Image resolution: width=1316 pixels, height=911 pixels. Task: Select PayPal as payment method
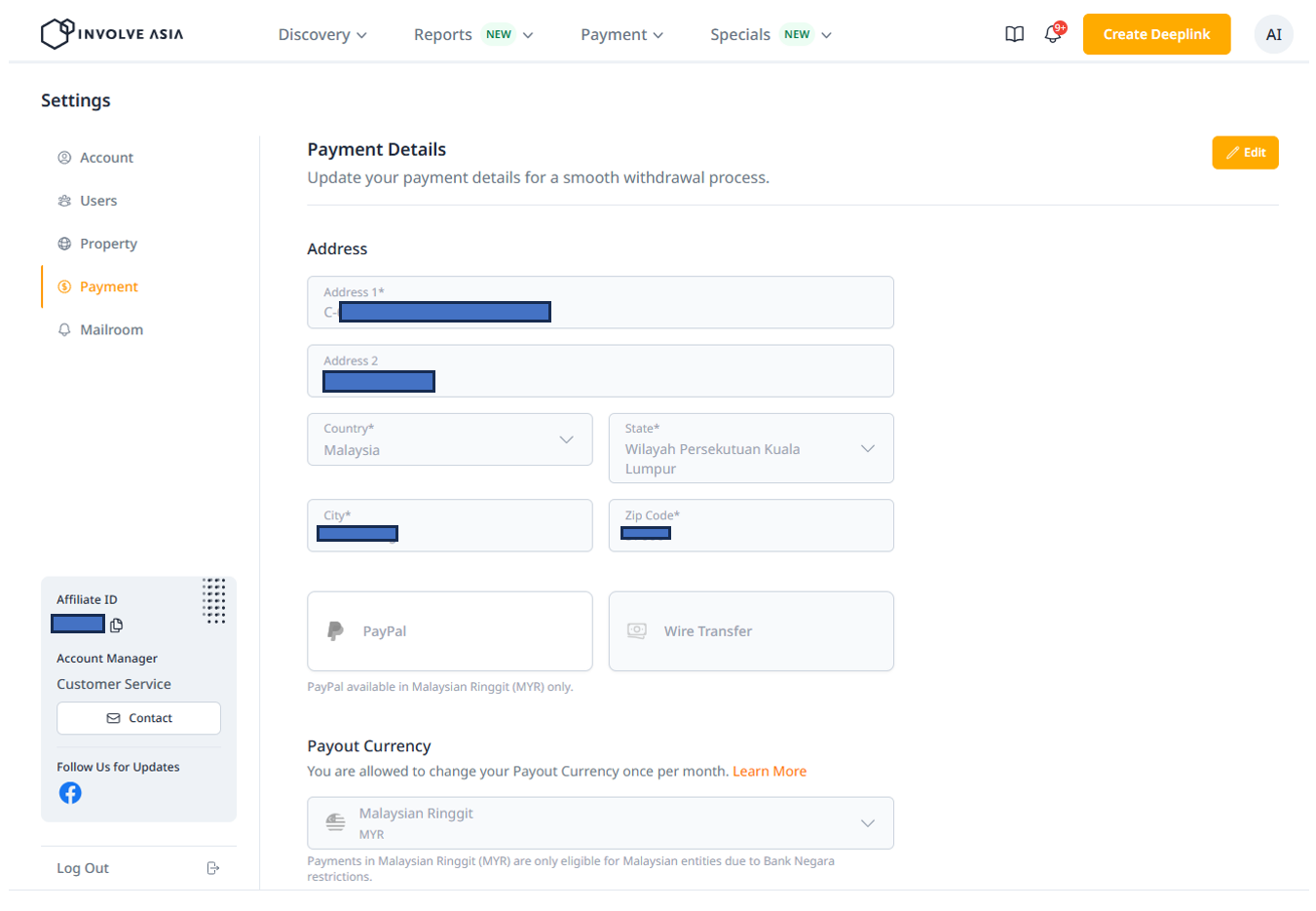point(449,631)
